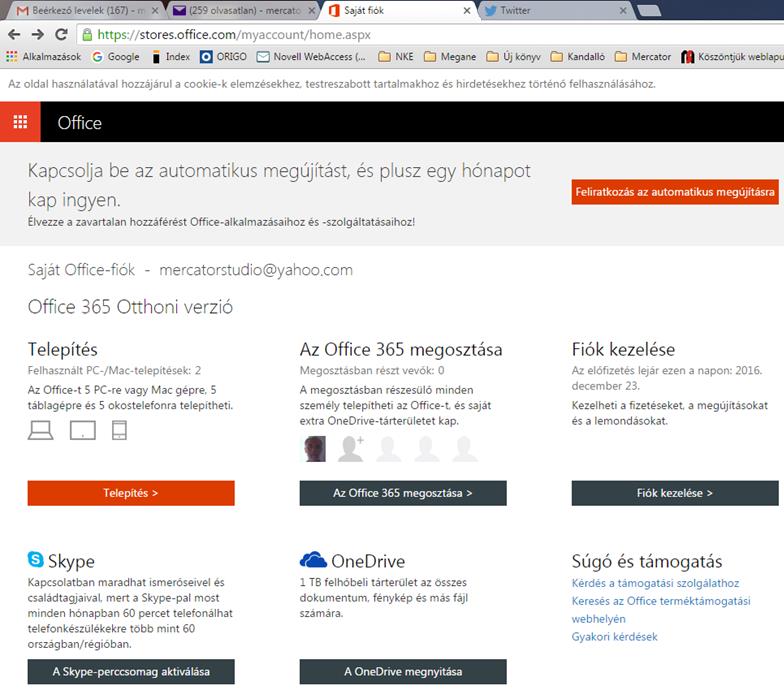Image resolution: width=784 pixels, height=689 pixels.
Task: Click the Felhasznált PC-/Mac-telepítések: 2 text
Action: 114,370
